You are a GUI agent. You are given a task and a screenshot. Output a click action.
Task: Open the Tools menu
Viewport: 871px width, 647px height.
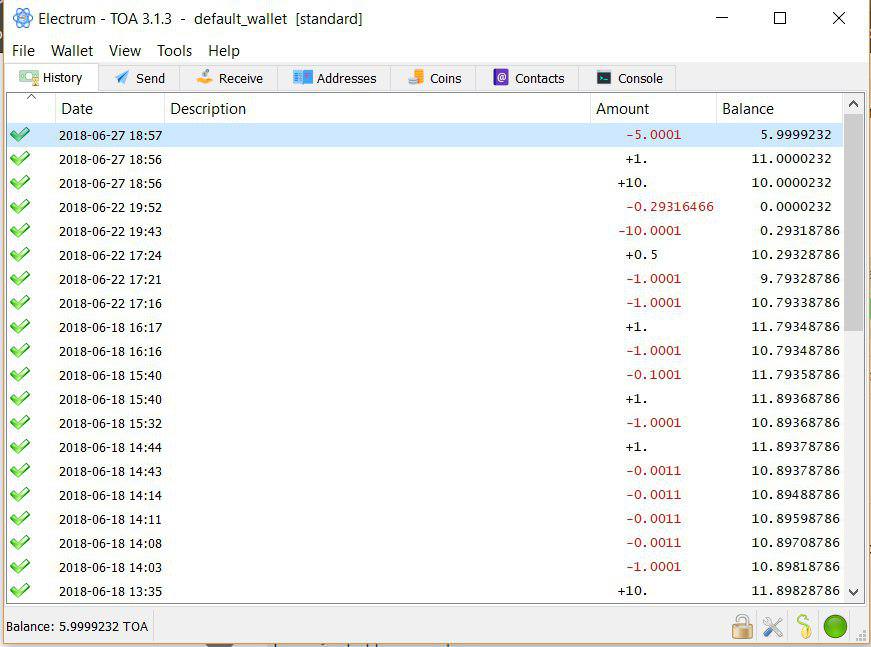tap(174, 51)
